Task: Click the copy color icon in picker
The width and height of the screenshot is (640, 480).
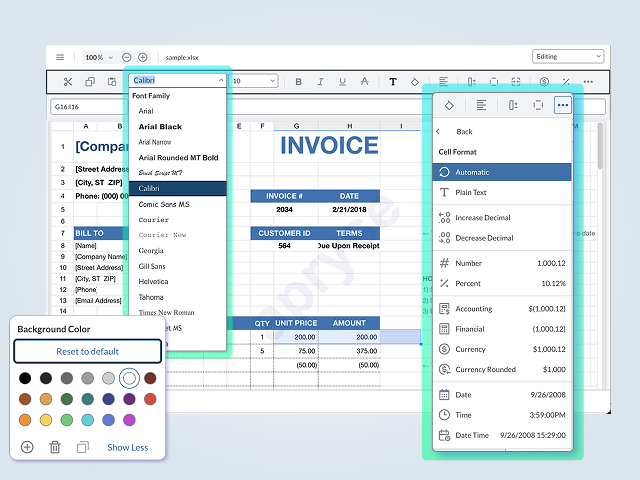Action: [x=82, y=447]
